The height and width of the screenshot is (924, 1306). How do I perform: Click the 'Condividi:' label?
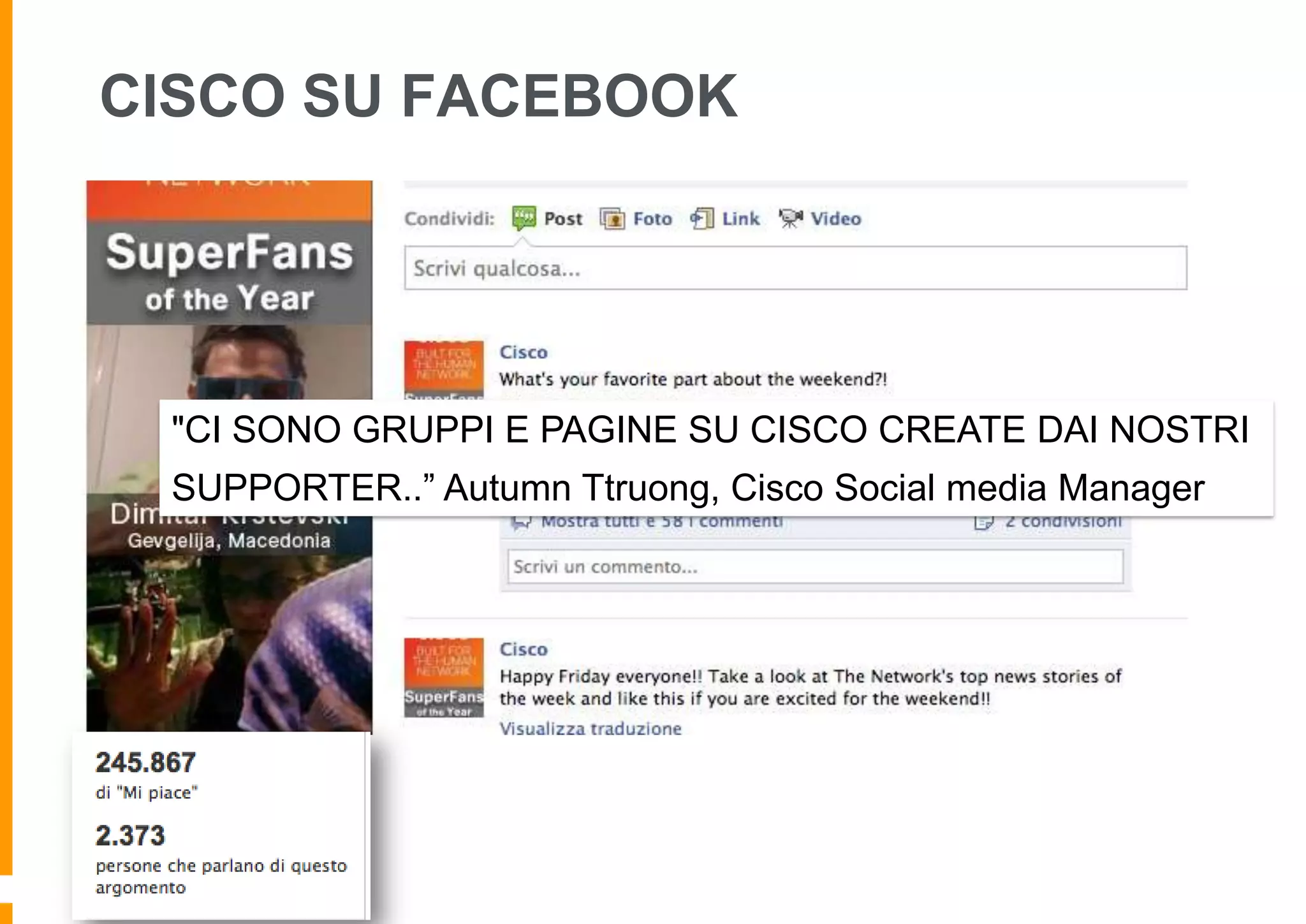pos(450,219)
